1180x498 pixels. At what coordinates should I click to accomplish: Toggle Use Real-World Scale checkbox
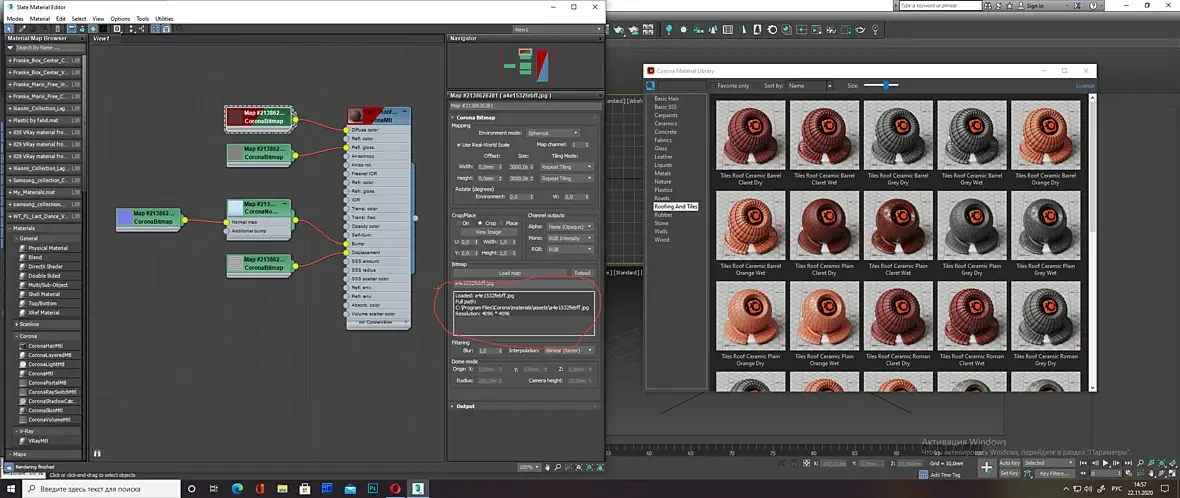click(459, 144)
